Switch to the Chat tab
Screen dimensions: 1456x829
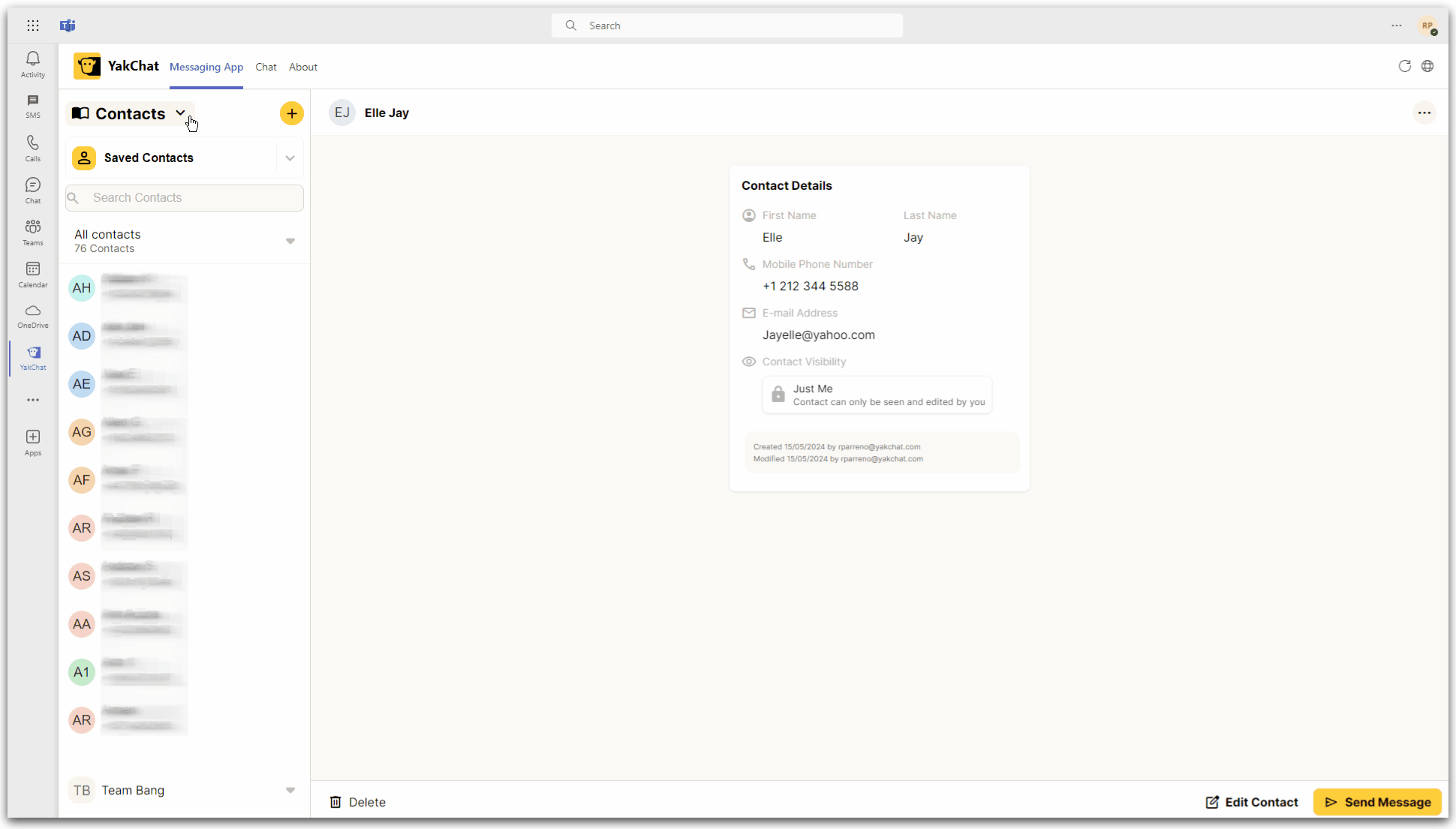pyautogui.click(x=266, y=67)
